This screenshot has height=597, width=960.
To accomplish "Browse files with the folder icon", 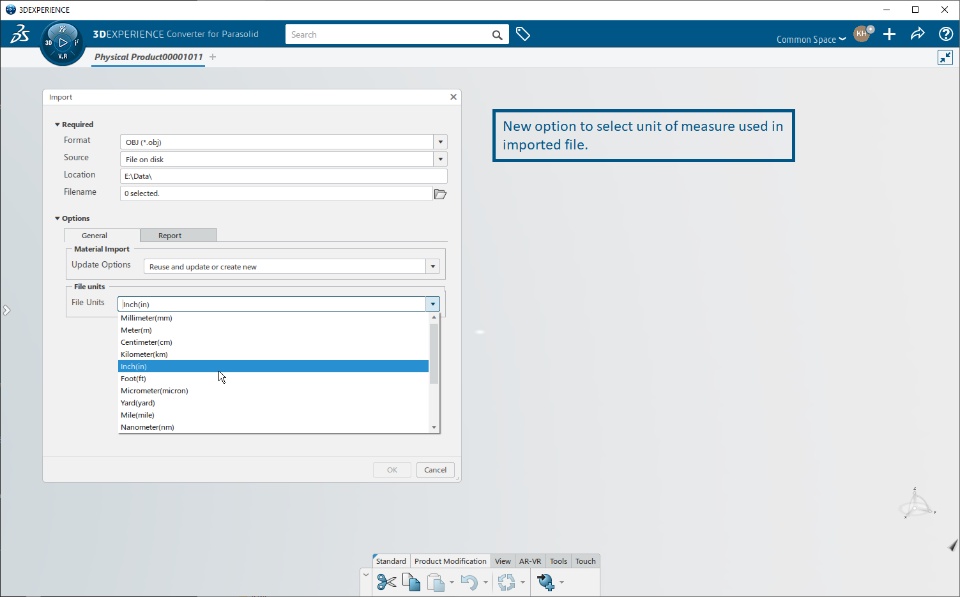I will (440, 193).
